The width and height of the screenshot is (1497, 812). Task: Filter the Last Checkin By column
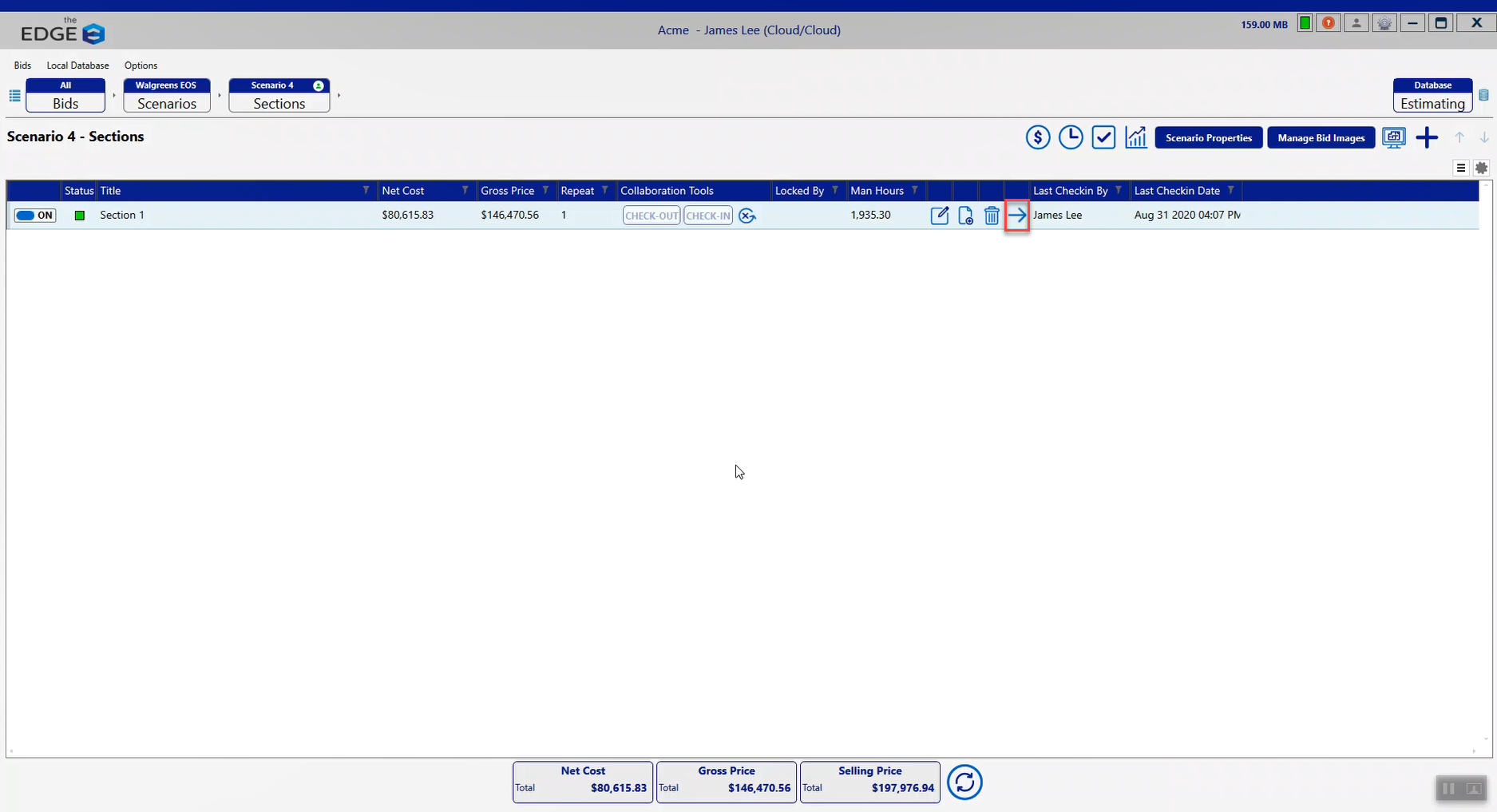pyautogui.click(x=1118, y=190)
